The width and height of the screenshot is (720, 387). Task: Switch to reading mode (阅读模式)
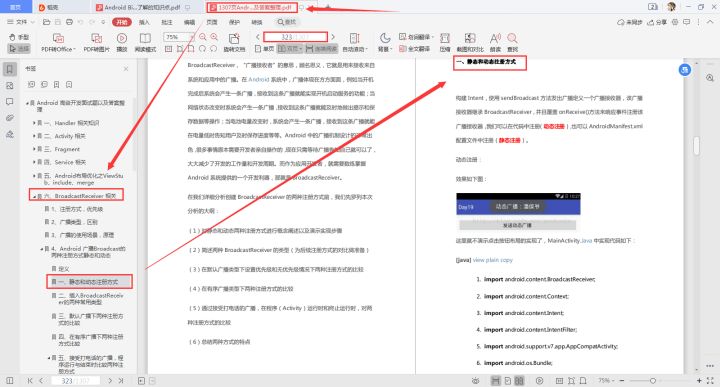145,43
